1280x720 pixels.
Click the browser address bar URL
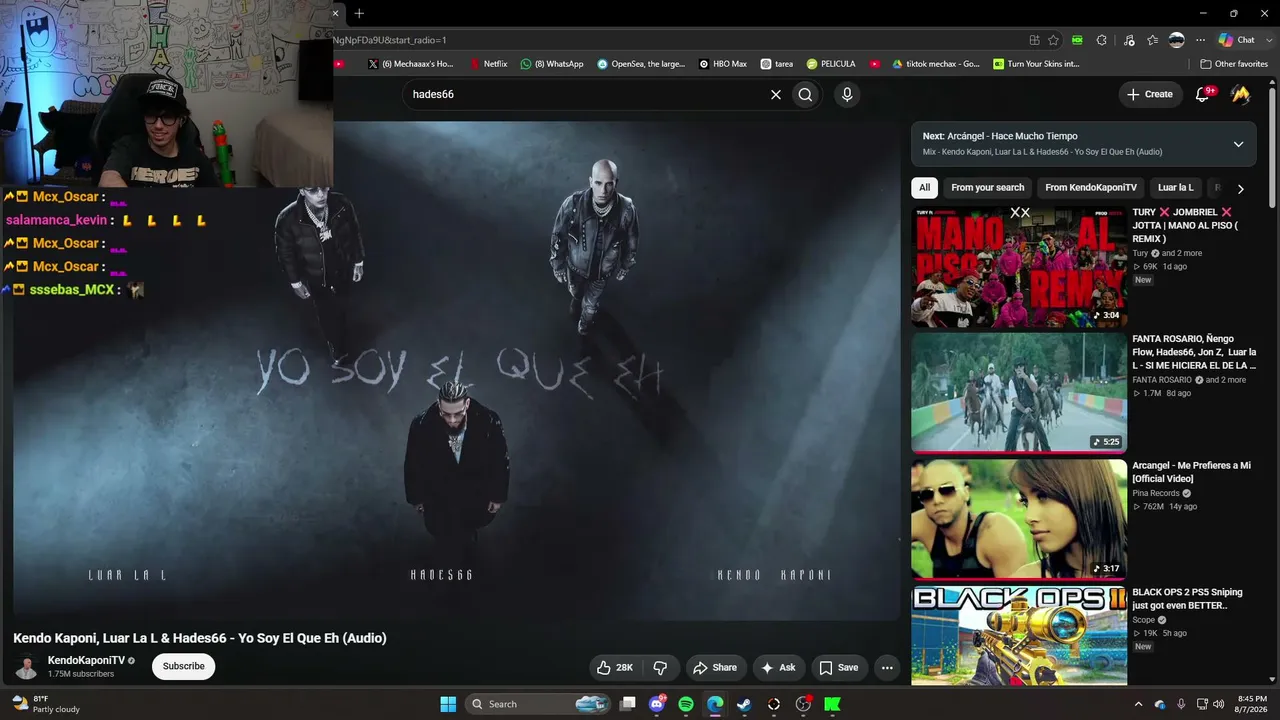390,40
